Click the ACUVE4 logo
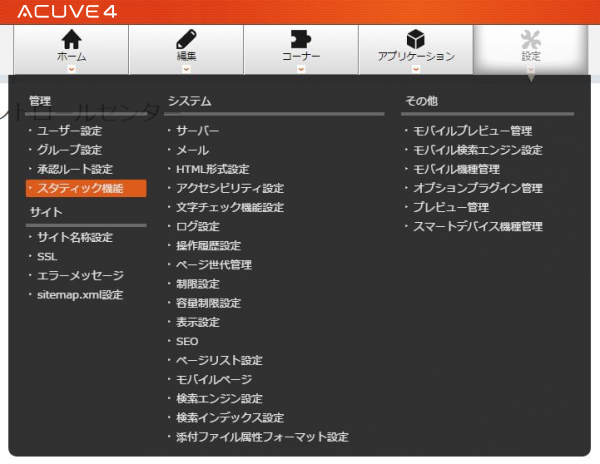Screen dimensions: 600x464 tap(67, 11)
